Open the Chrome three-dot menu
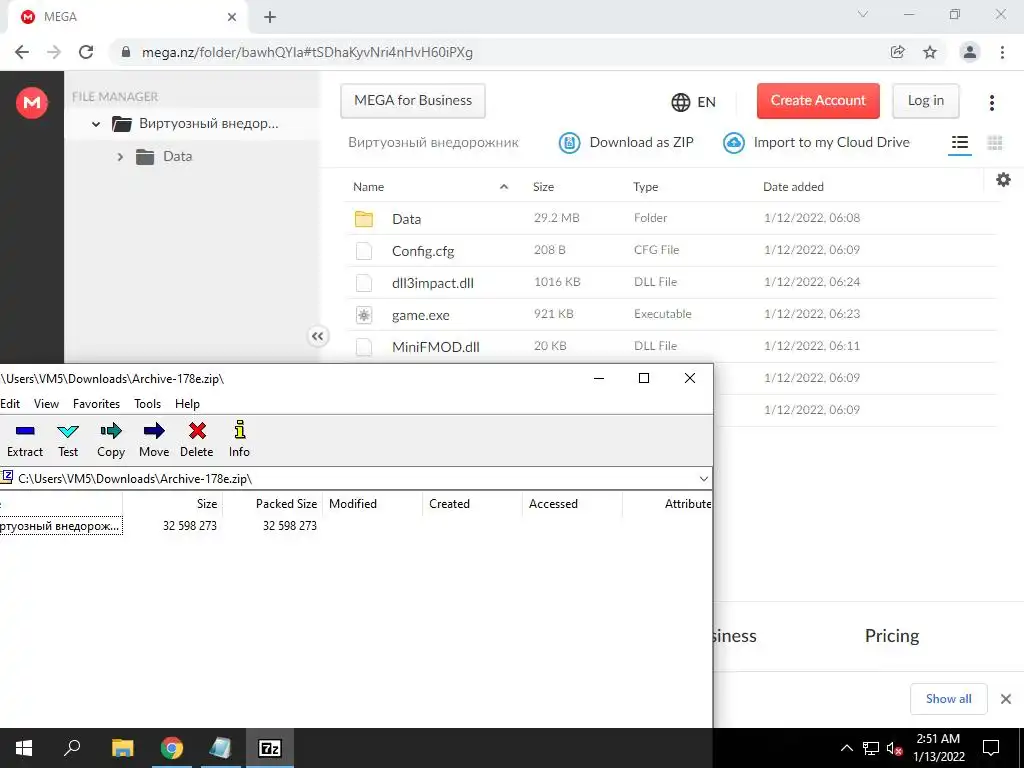This screenshot has width=1024, height=768. pos(1002,52)
